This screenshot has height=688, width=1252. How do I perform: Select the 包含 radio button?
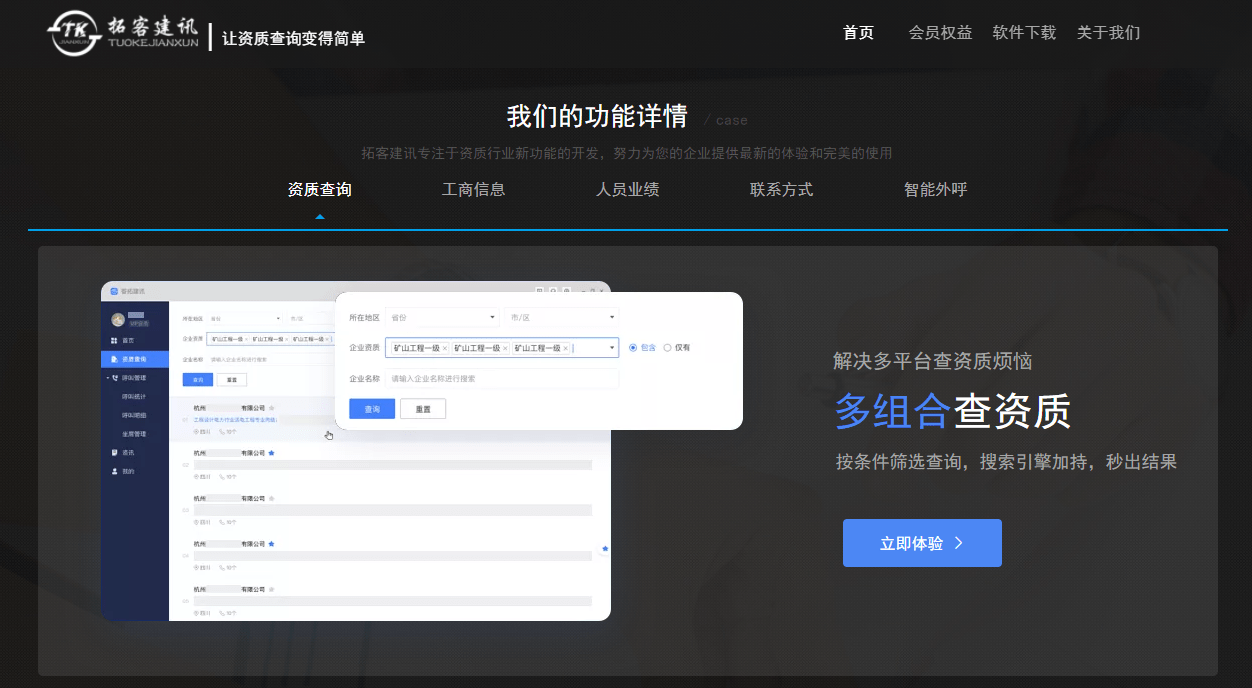(633, 348)
